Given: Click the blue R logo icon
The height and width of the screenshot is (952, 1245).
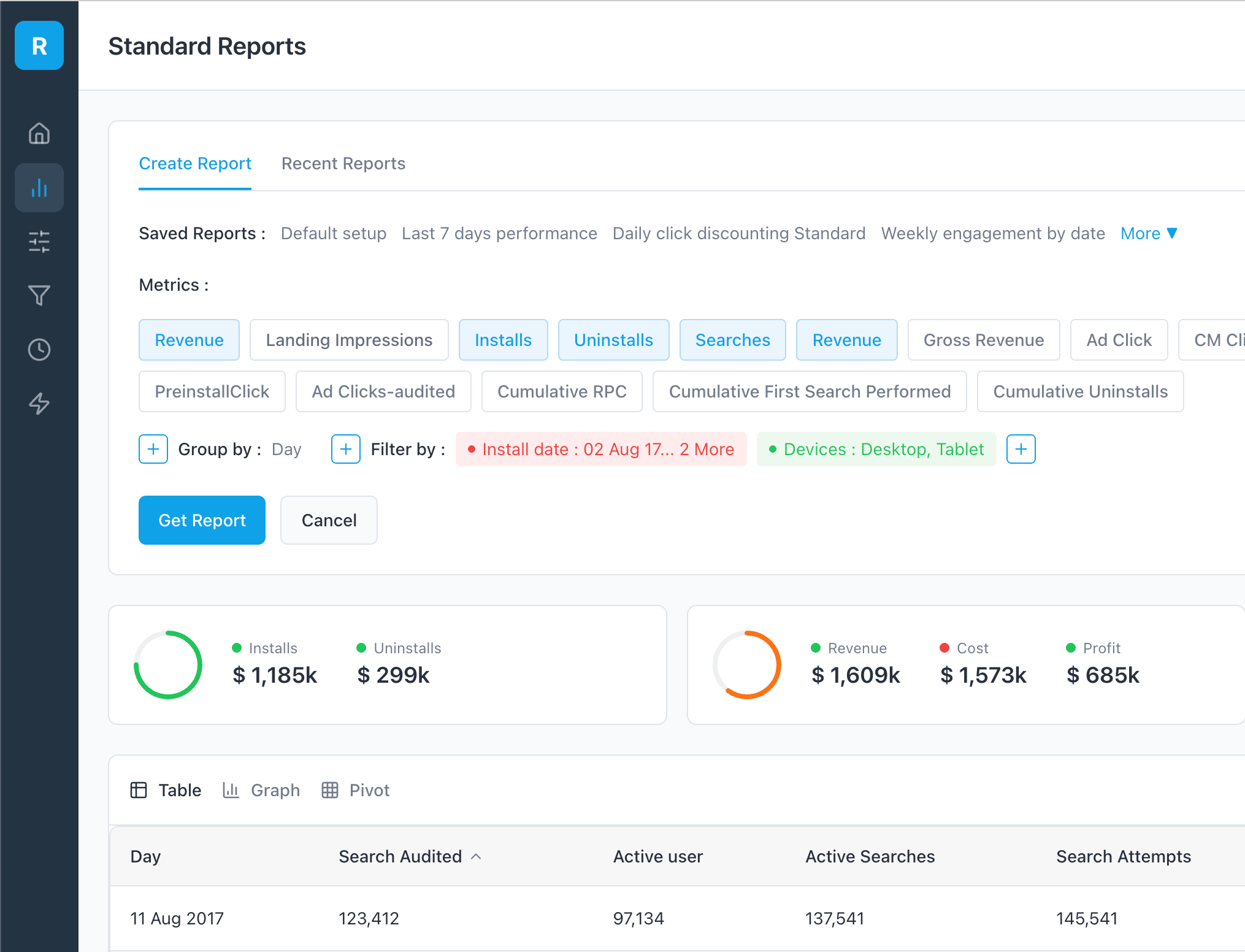Looking at the screenshot, I should 39,45.
